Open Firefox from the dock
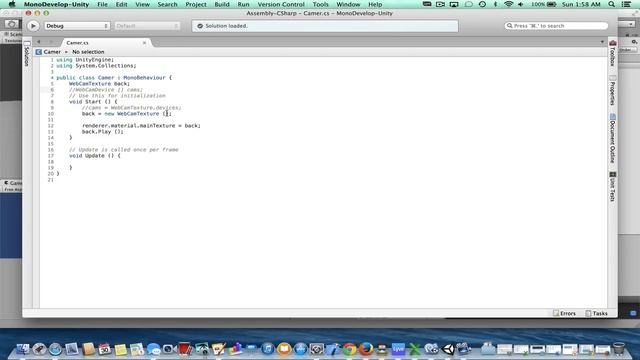The height and width of the screenshot is (360, 640). (x=366, y=349)
